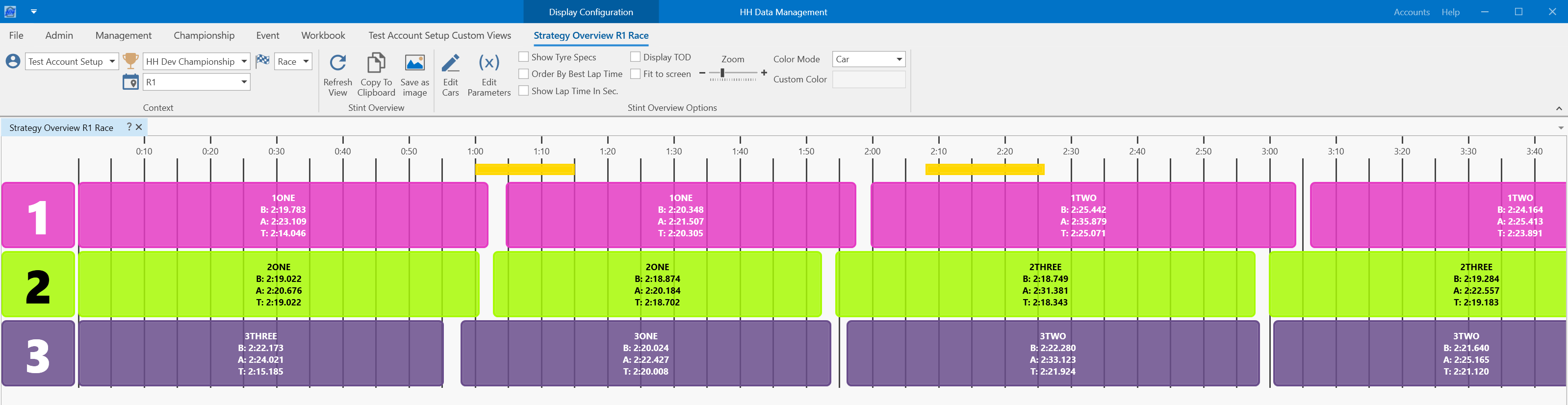This screenshot has width=1568, height=405.
Task: Expand the HH Dev Championship dropdown
Action: tap(243, 61)
